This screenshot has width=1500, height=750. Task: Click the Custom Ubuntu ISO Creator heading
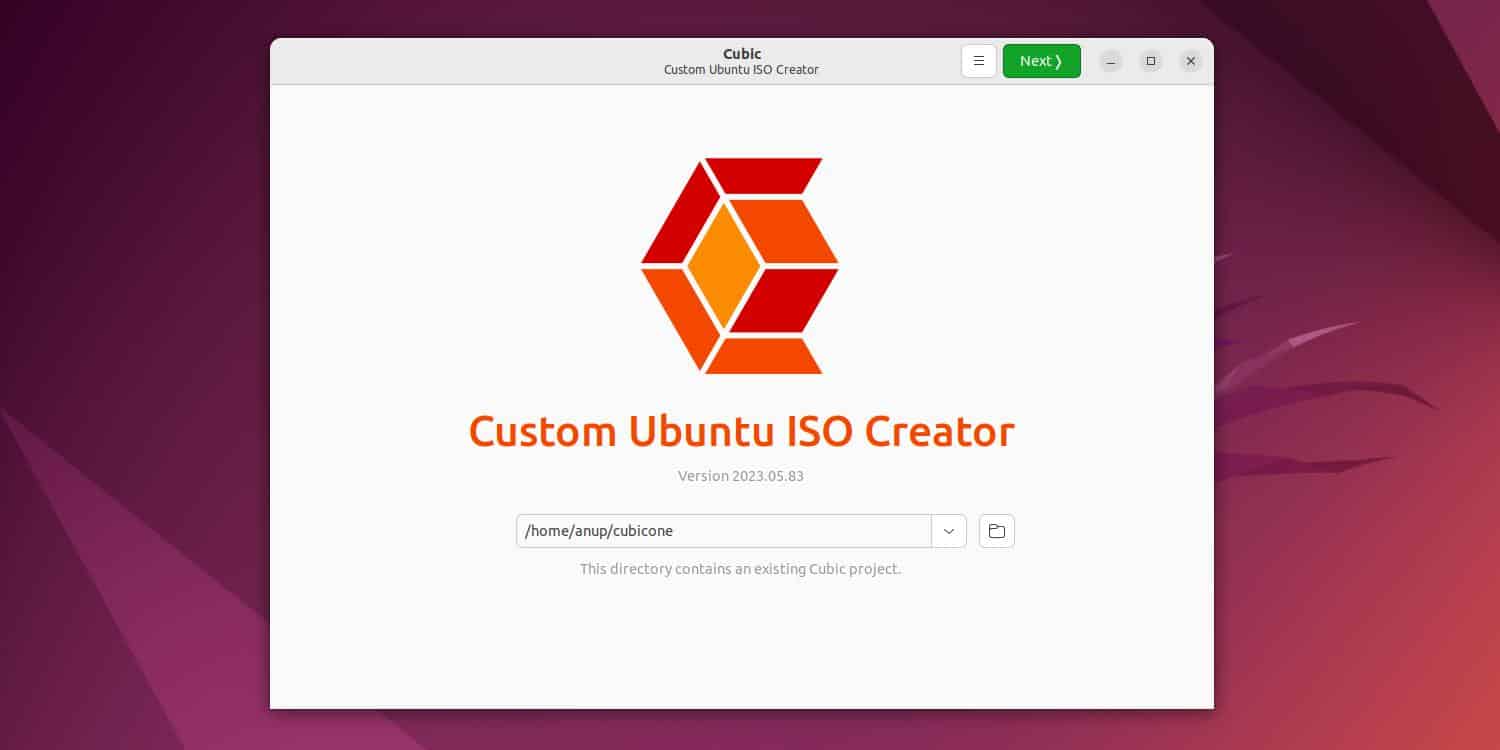click(x=741, y=431)
